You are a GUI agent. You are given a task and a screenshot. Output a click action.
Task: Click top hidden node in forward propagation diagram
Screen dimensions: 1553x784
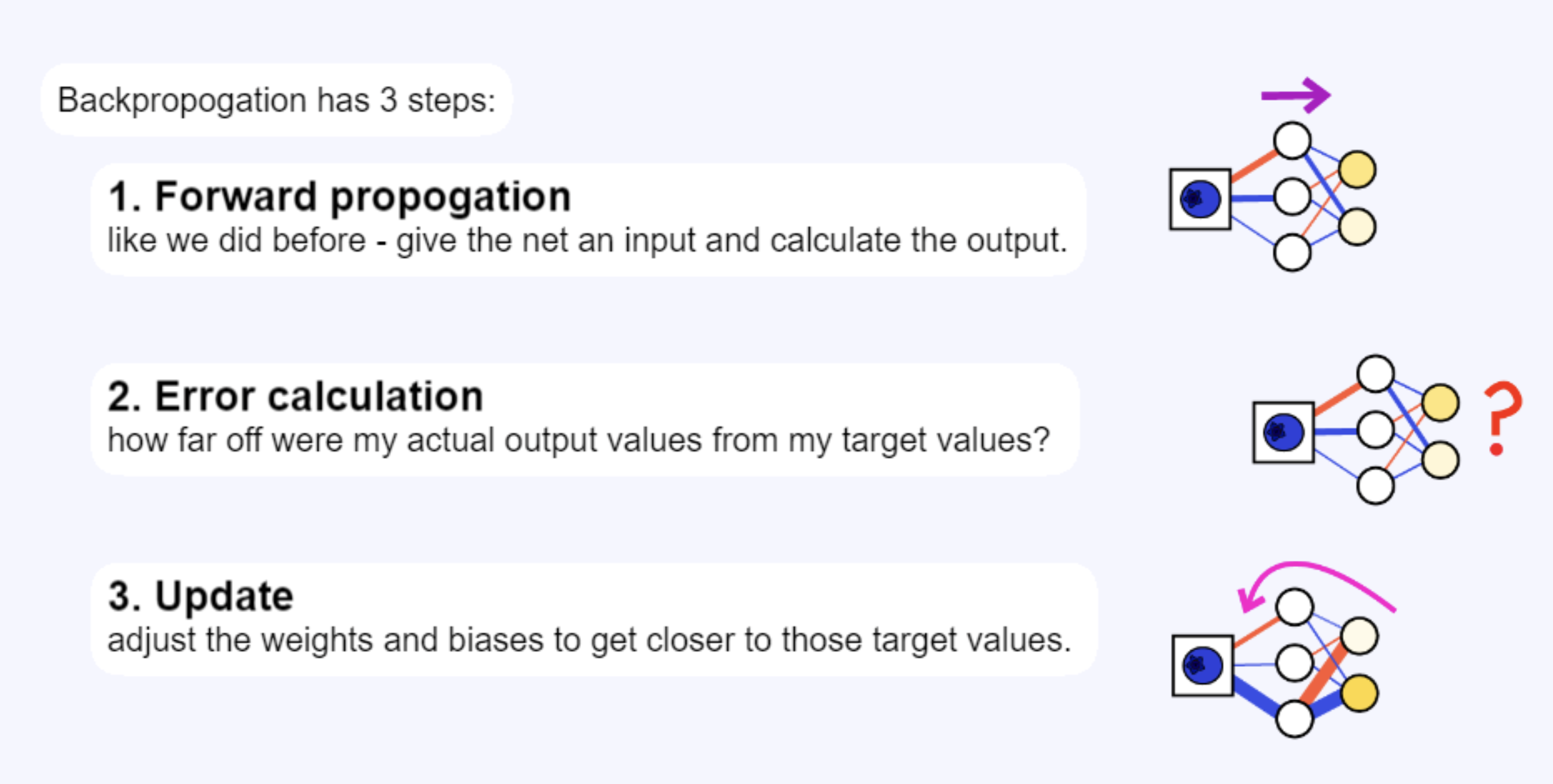click(1293, 141)
